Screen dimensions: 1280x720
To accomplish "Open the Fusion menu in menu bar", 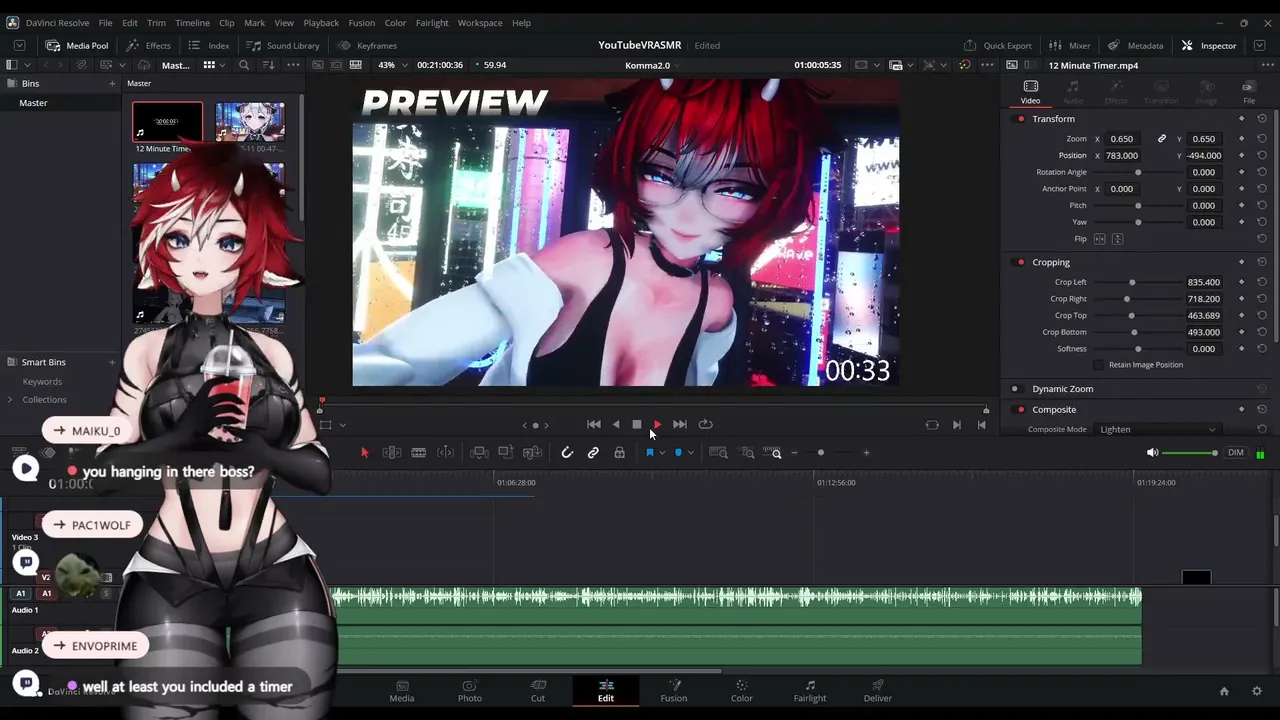I will pos(362,22).
